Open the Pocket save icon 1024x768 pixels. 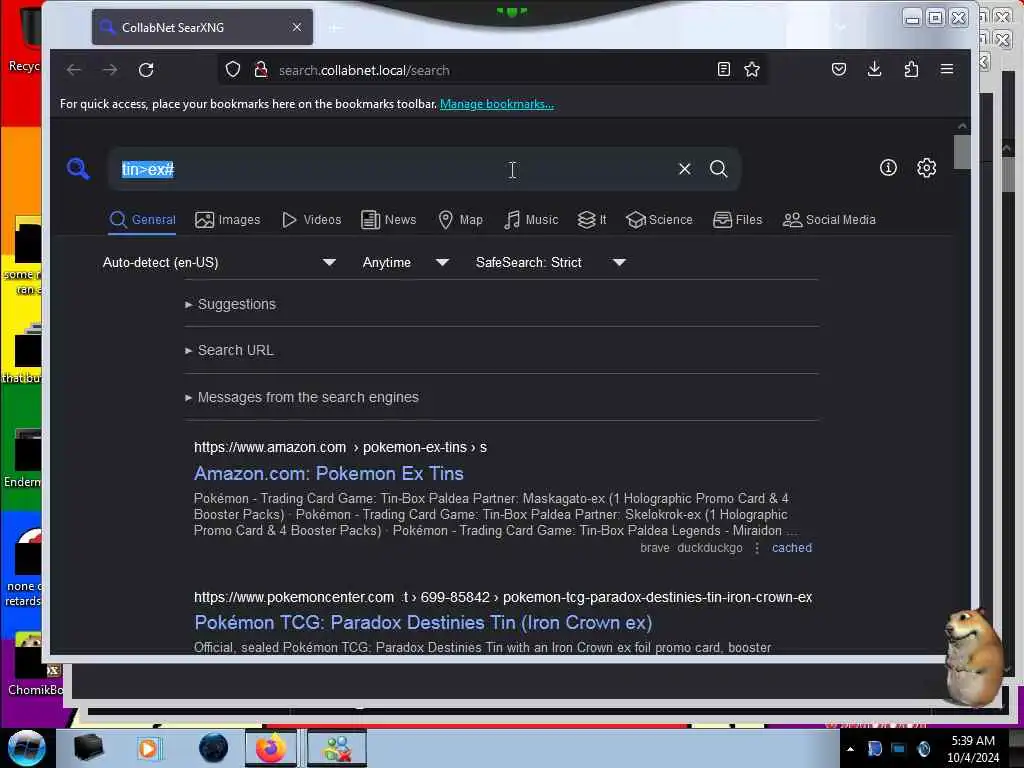[839, 69]
